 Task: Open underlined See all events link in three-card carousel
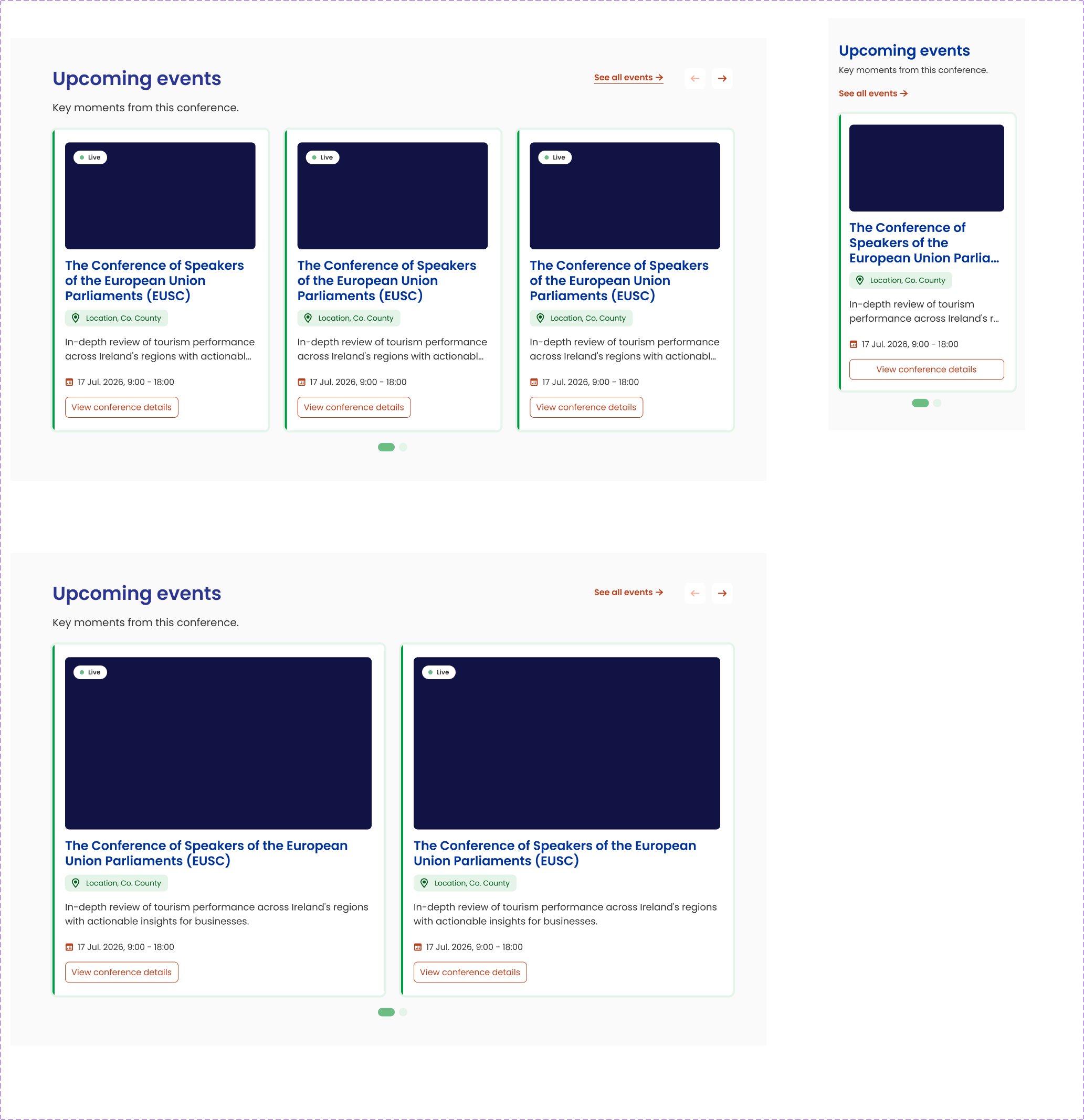[628, 78]
